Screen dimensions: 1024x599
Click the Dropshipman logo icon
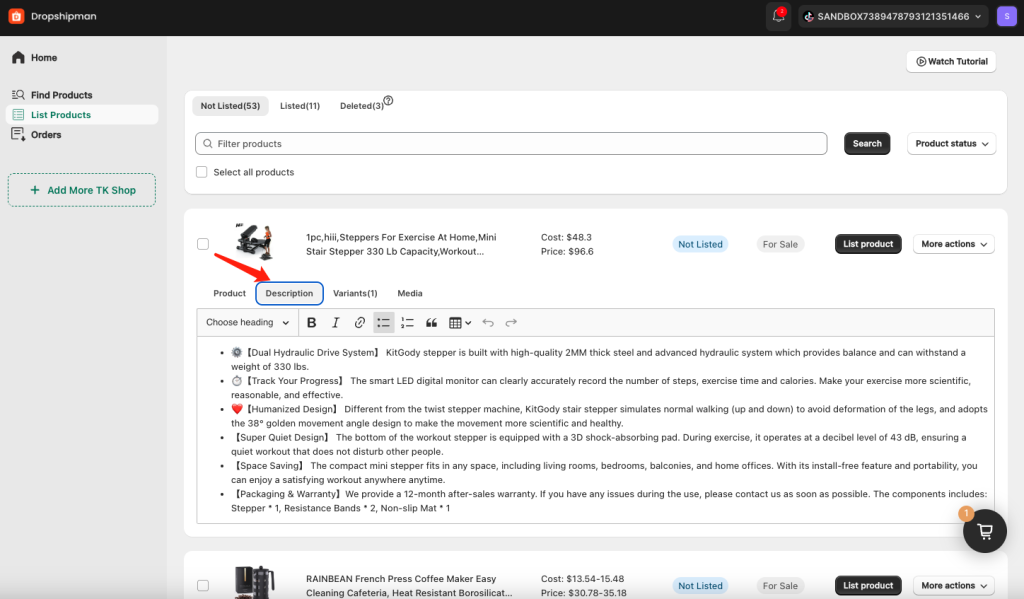point(16,16)
